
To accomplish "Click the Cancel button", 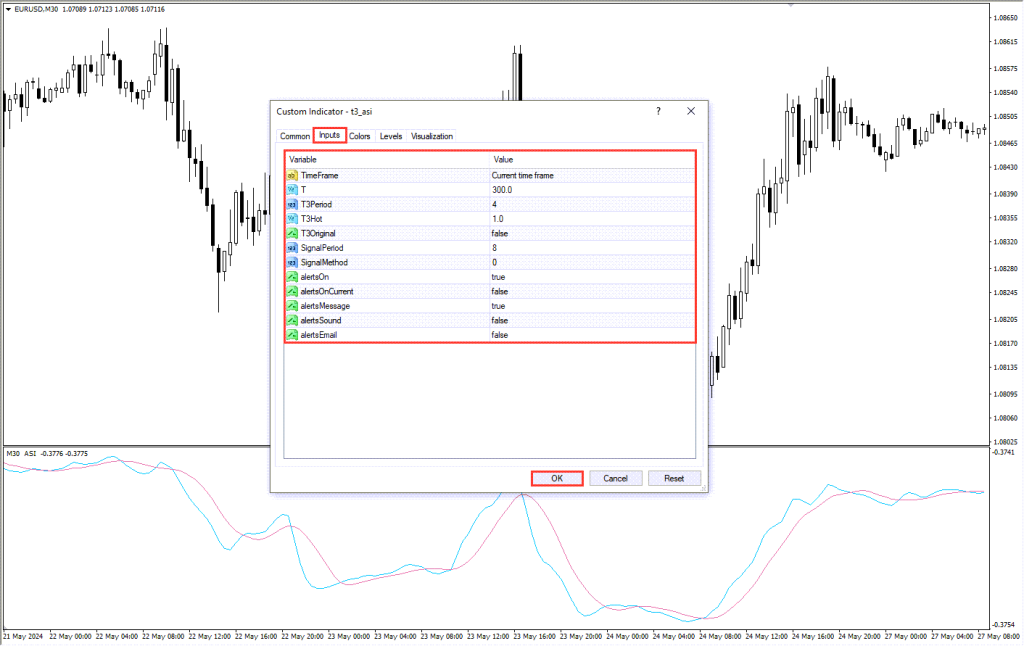I will [615, 479].
